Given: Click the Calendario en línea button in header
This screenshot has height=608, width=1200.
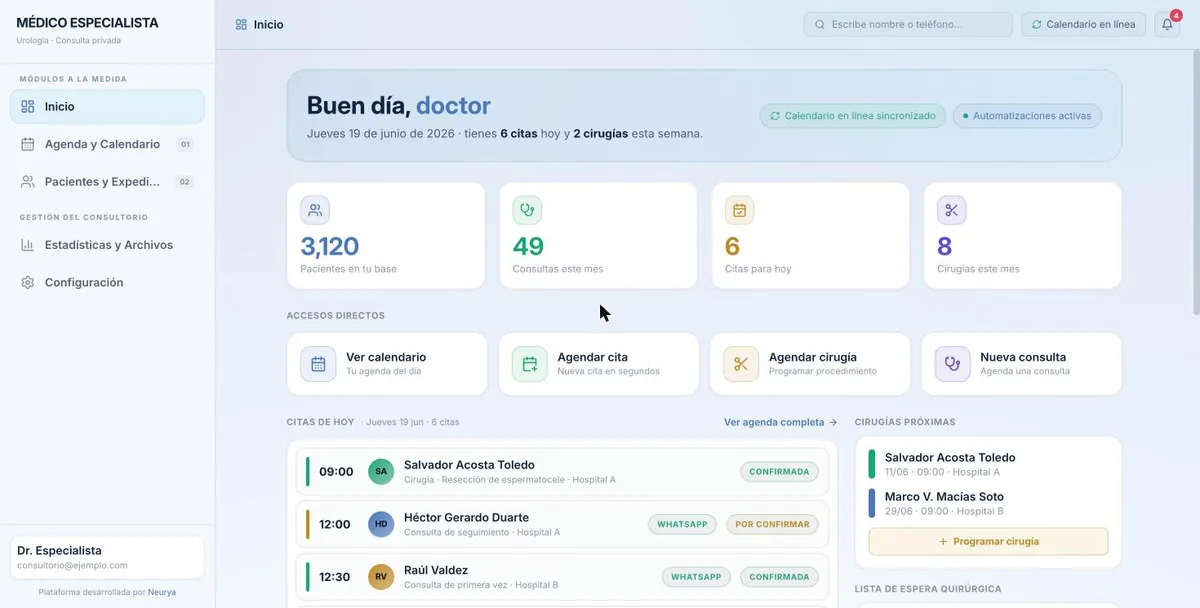Looking at the screenshot, I should (x=1083, y=24).
